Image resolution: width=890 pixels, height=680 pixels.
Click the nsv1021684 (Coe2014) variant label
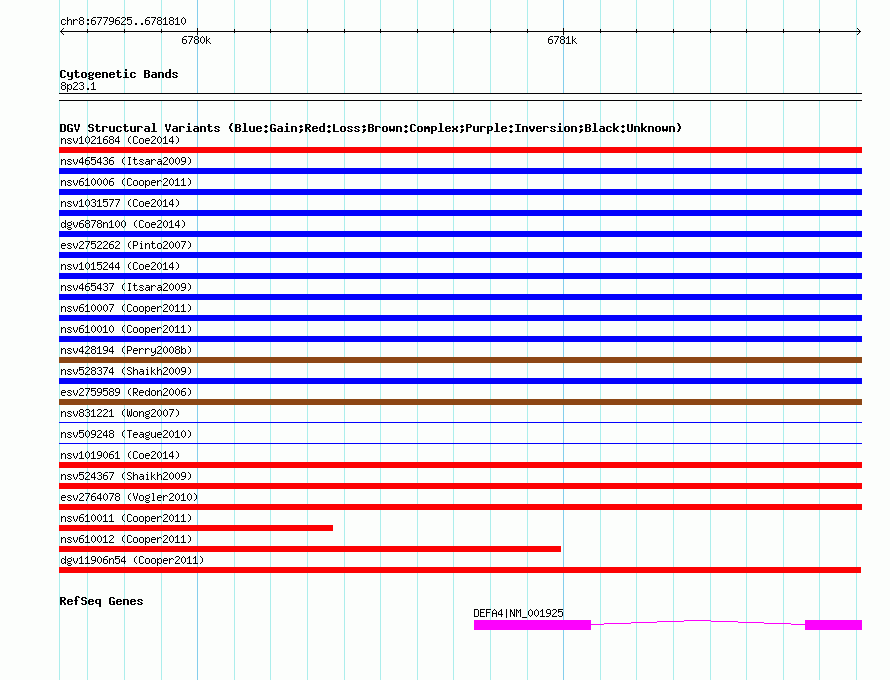tap(120, 140)
